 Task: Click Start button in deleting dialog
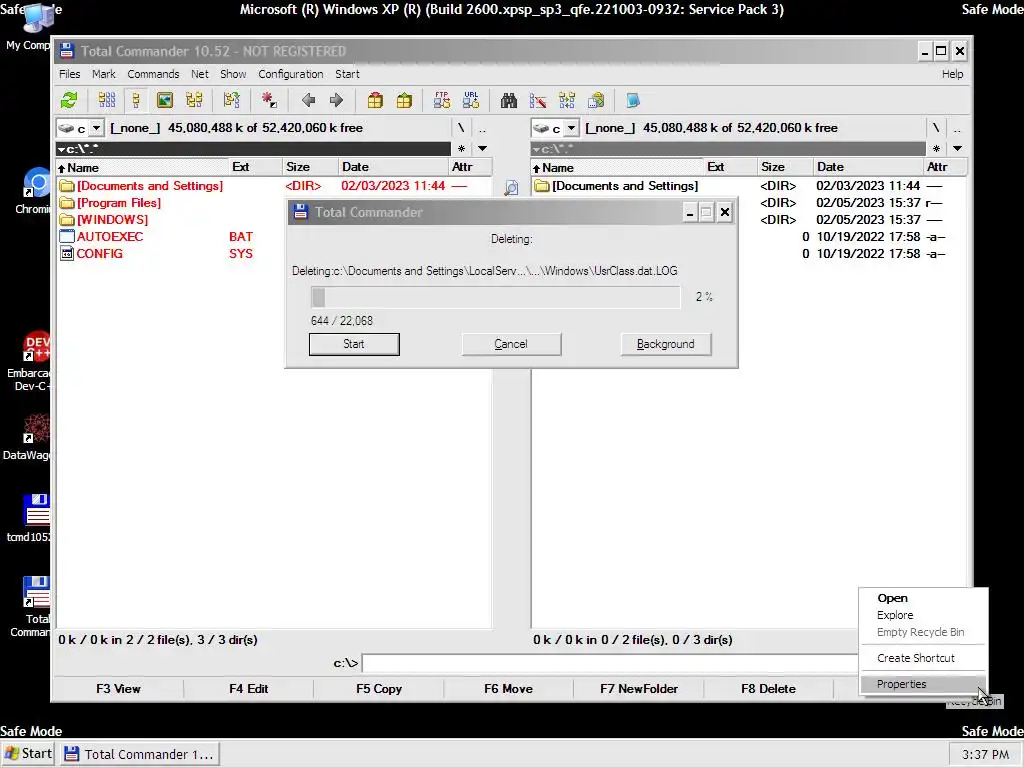point(354,344)
